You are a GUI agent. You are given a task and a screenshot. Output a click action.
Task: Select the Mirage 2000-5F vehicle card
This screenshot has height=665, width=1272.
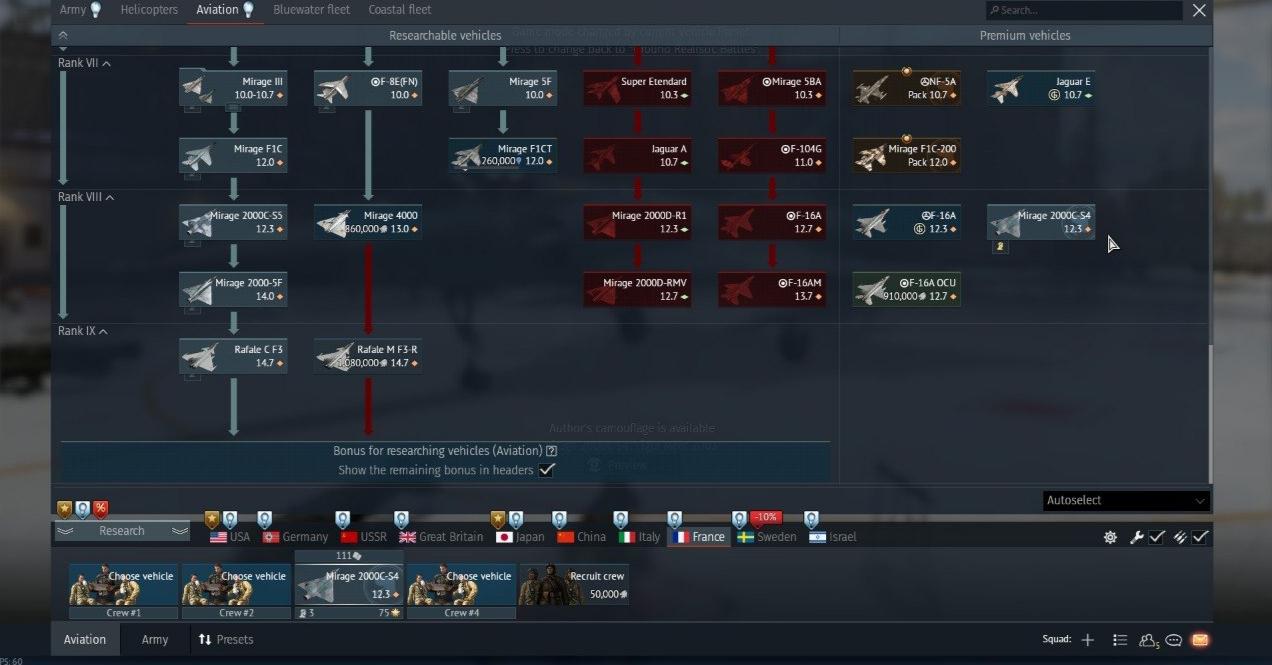pyautogui.click(x=233, y=289)
